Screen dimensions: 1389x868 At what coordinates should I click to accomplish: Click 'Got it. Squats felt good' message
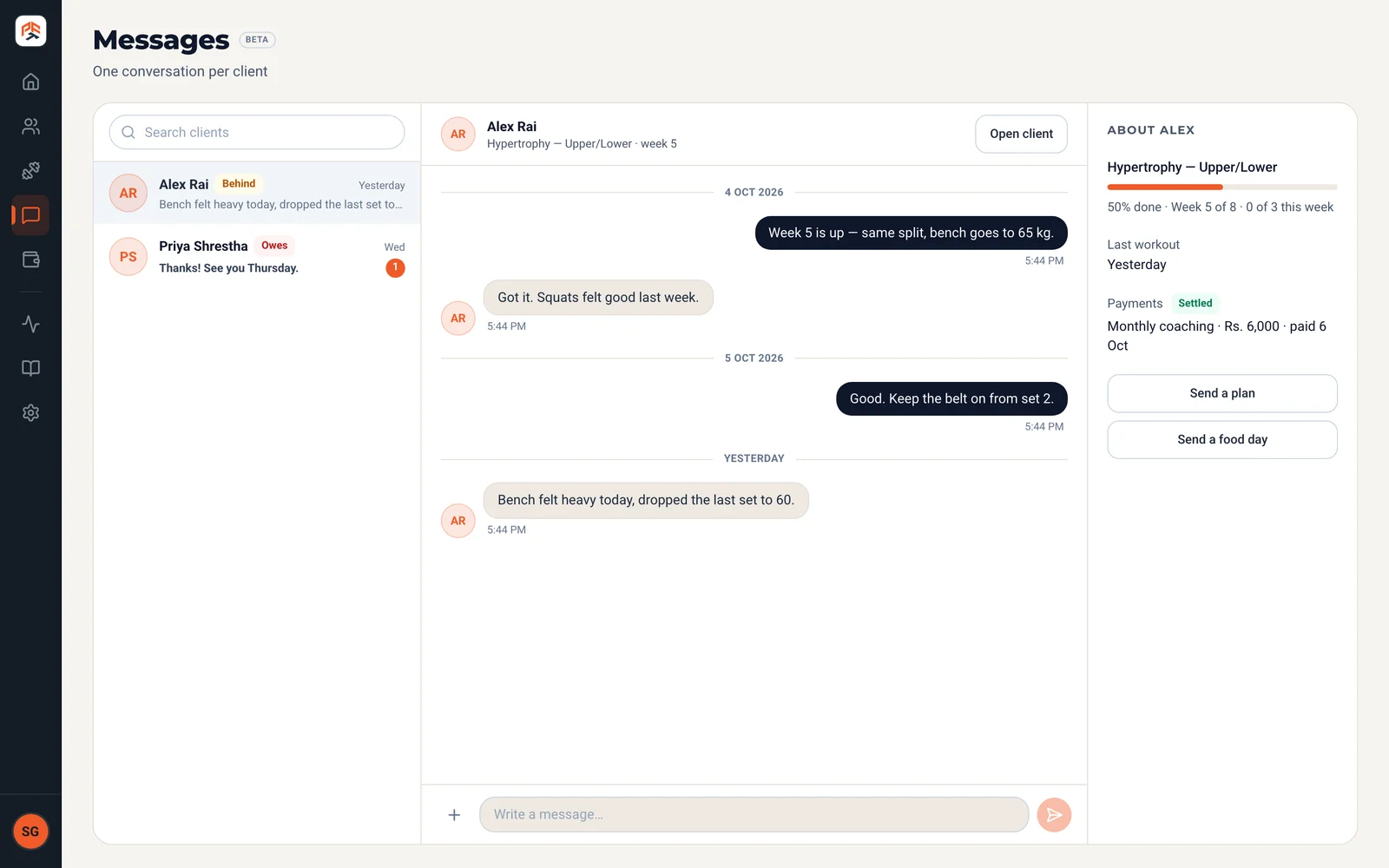pyautogui.click(x=598, y=298)
